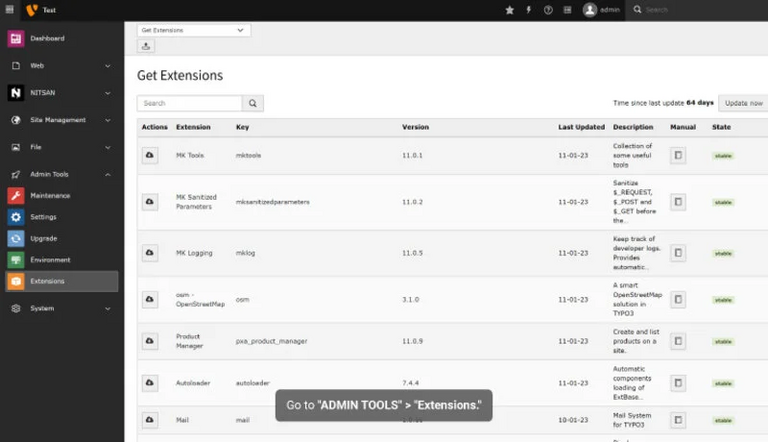This screenshot has width=768, height=442.
Task: Click the State column header
Action: 721,127
